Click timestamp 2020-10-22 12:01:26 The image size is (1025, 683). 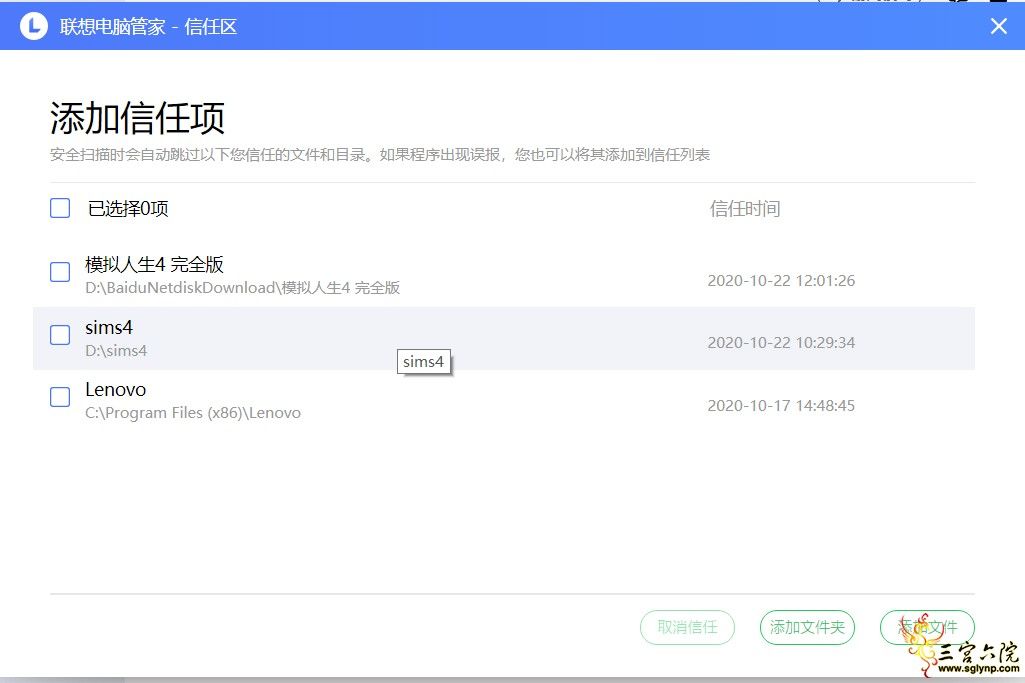pos(781,281)
